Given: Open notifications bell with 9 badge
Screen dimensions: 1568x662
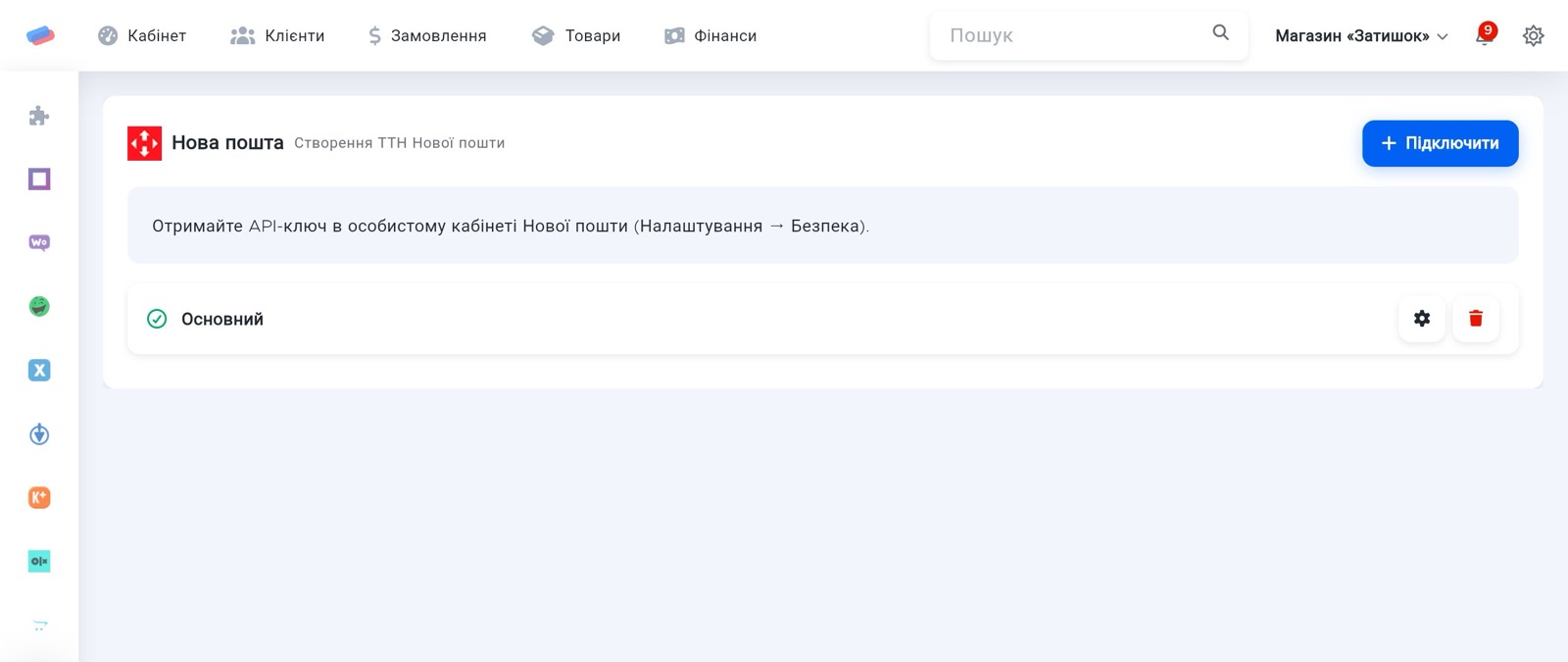Looking at the screenshot, I should [1485, 35].
